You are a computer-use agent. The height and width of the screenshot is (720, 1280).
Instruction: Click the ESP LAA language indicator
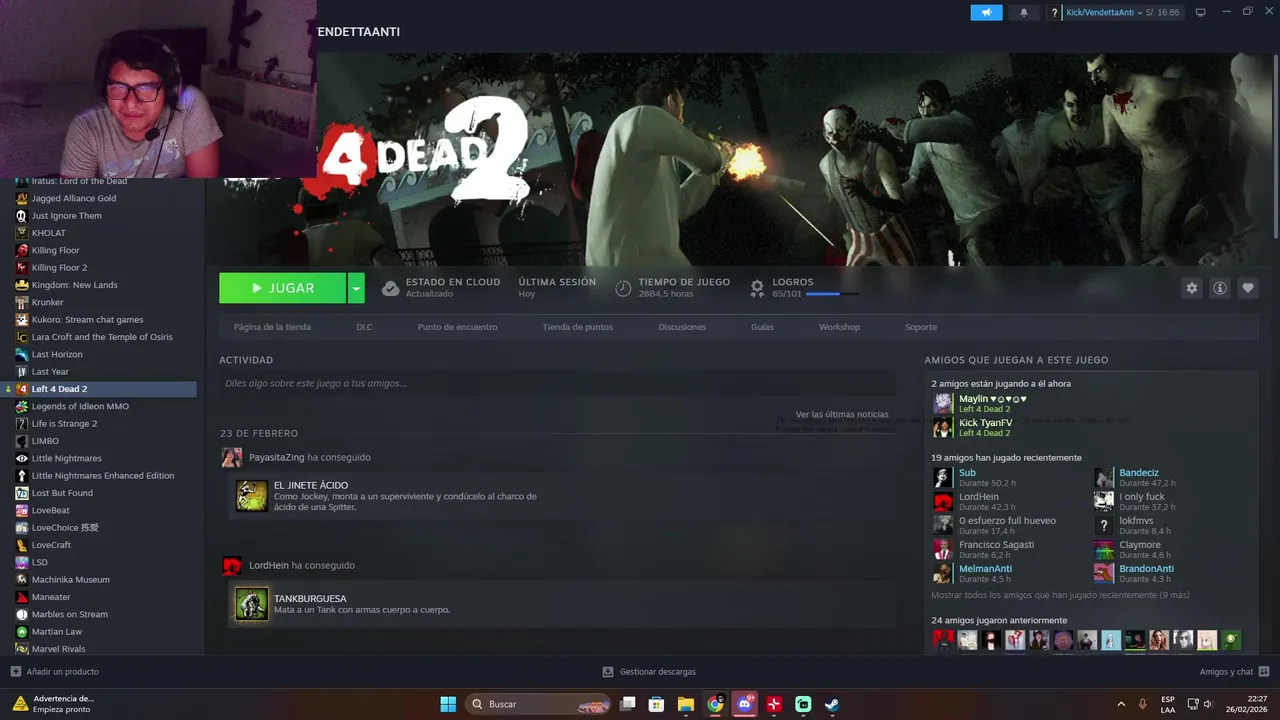(1168, 704)
